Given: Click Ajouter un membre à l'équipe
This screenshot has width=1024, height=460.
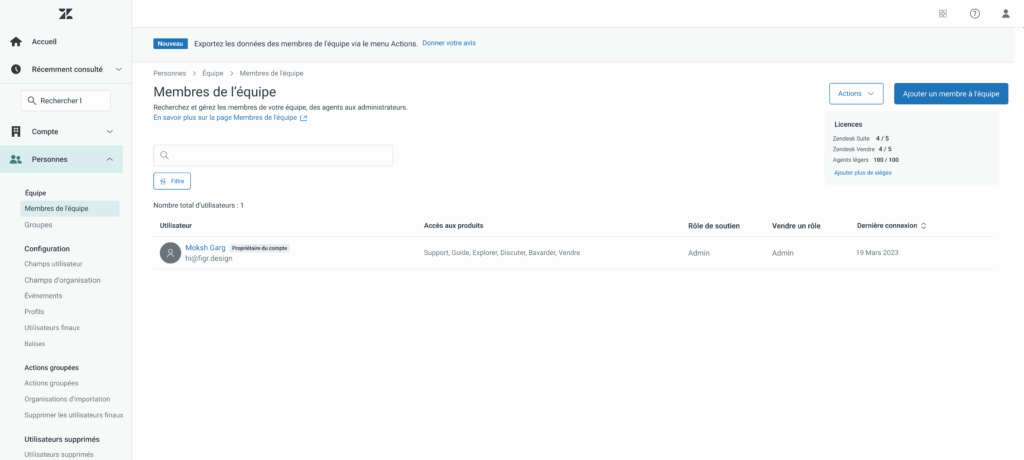Looking at the screenshot, I should [951, 93].
